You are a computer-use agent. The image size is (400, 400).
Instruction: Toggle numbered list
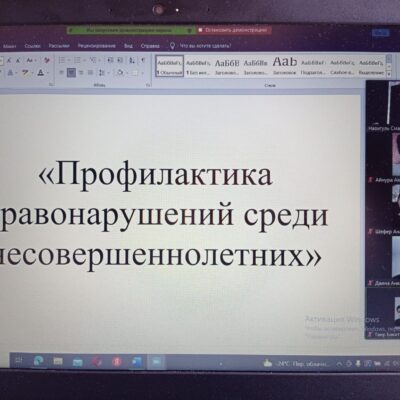(77, 60)
